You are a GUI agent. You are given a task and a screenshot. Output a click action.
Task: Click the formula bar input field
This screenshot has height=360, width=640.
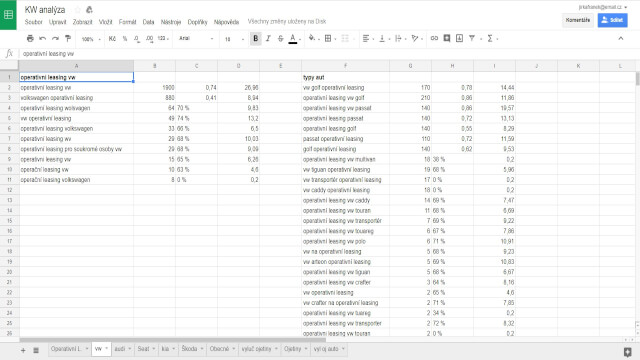click(327, 53)
